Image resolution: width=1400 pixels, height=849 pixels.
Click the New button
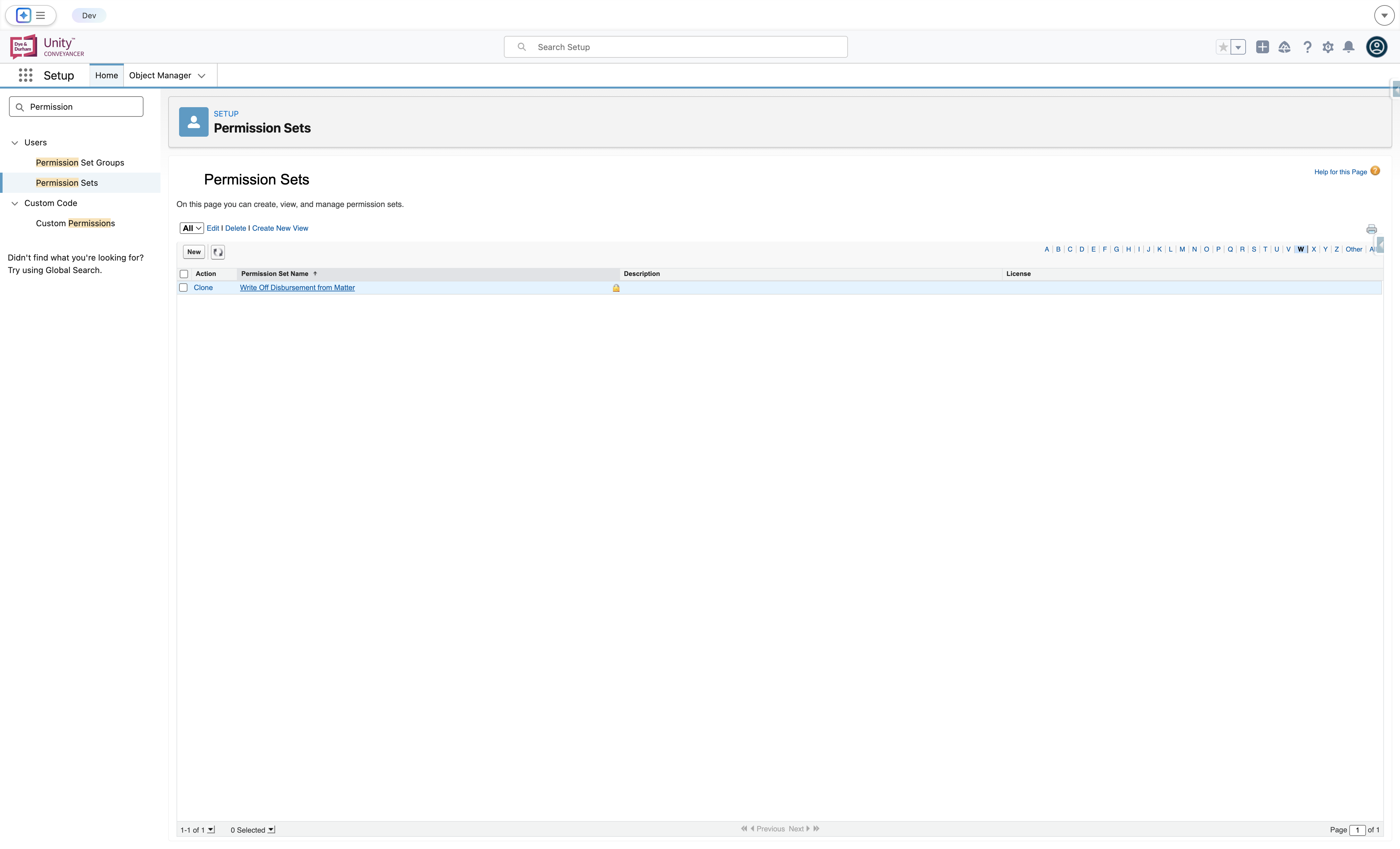tap(194, 252)
